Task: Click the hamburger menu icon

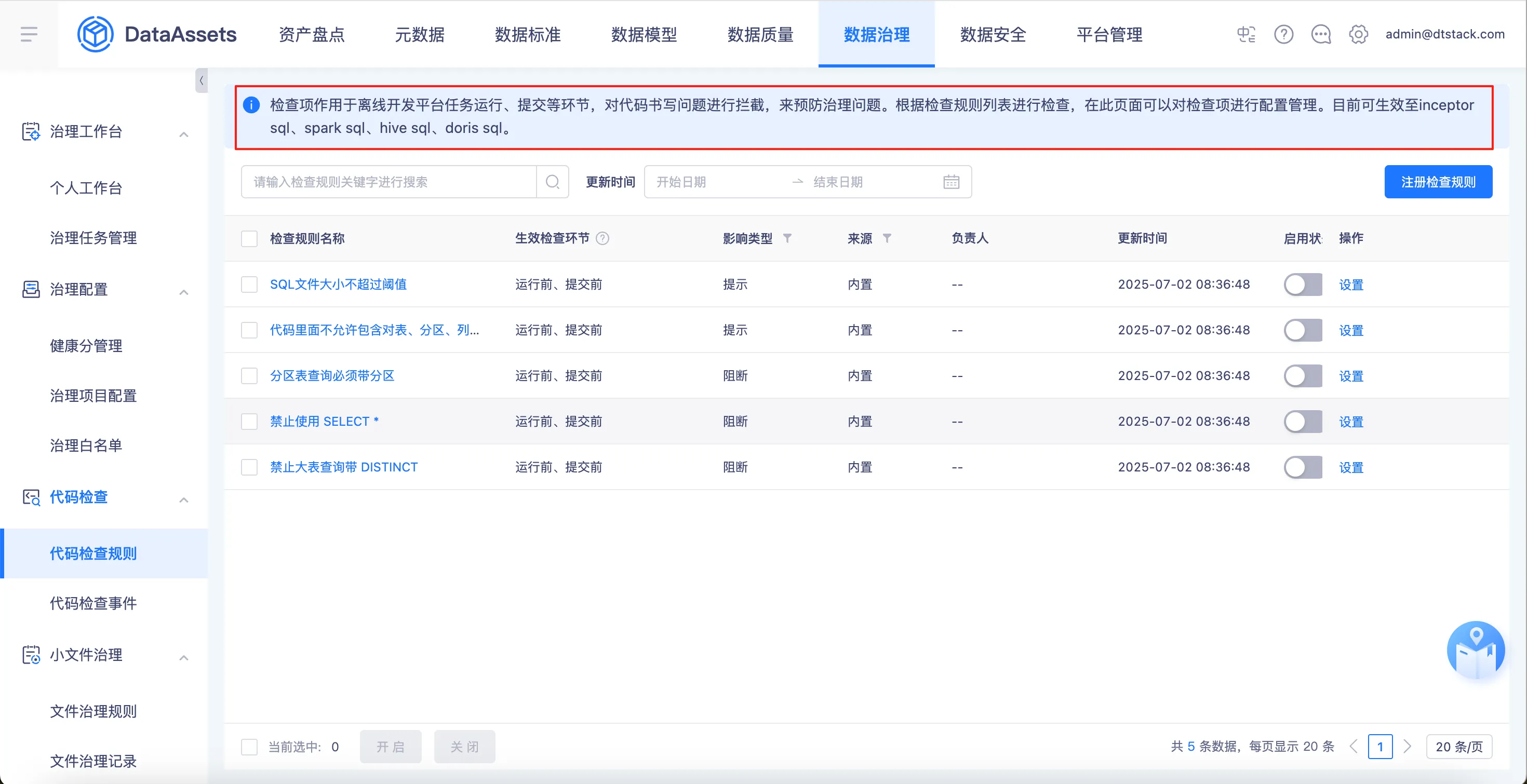Action: [29, 34]
